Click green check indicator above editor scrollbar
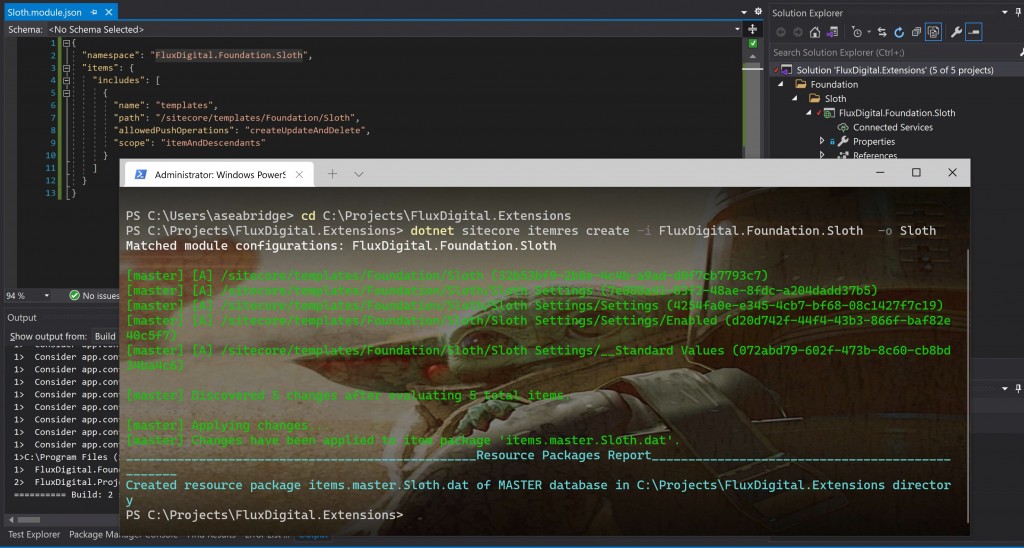This screenshot has width=1024, height=548. tap(752, 43)
